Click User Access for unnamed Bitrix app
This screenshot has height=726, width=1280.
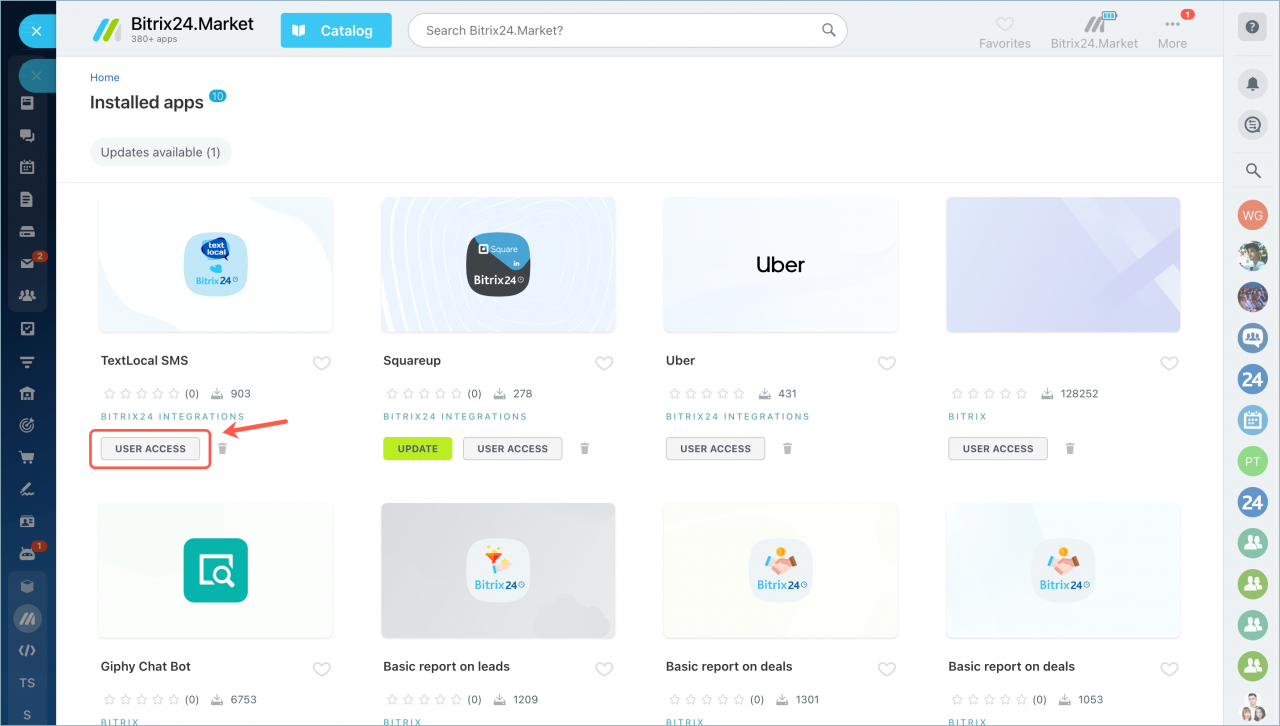[x=998, y=449]
